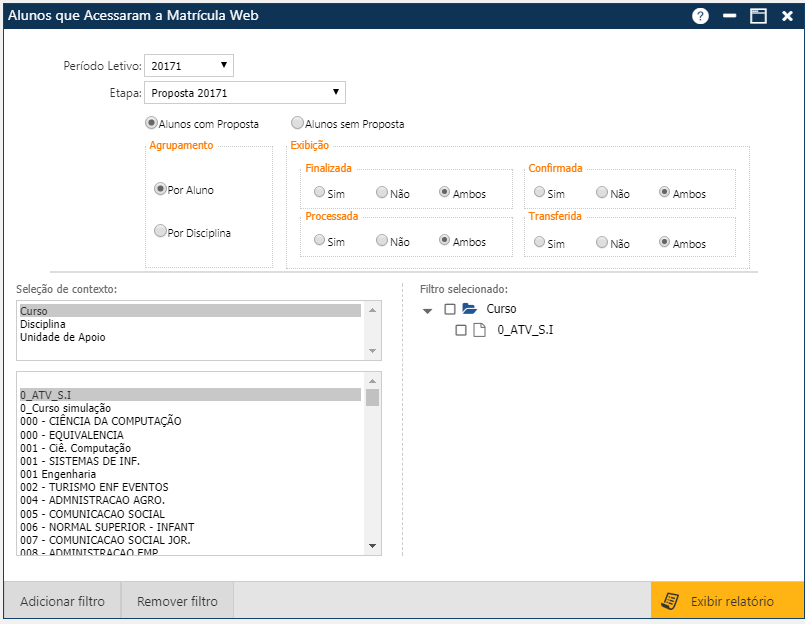The height and width of the screenshot is (624, 805).
Task: Open the help question mark icon
Action: click(700, 16)
